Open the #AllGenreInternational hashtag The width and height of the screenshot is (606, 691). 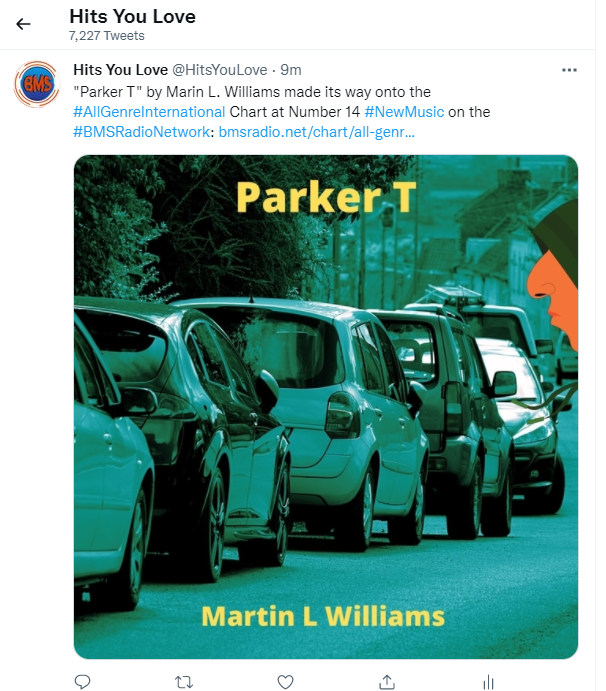(149, 112)
